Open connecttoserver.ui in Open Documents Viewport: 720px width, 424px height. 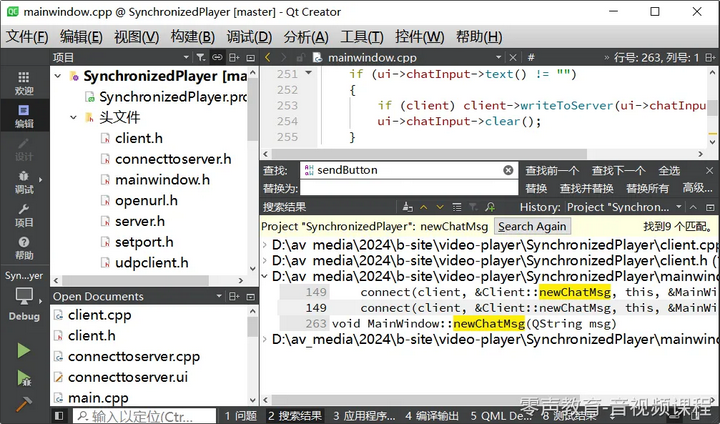point(128,377)
